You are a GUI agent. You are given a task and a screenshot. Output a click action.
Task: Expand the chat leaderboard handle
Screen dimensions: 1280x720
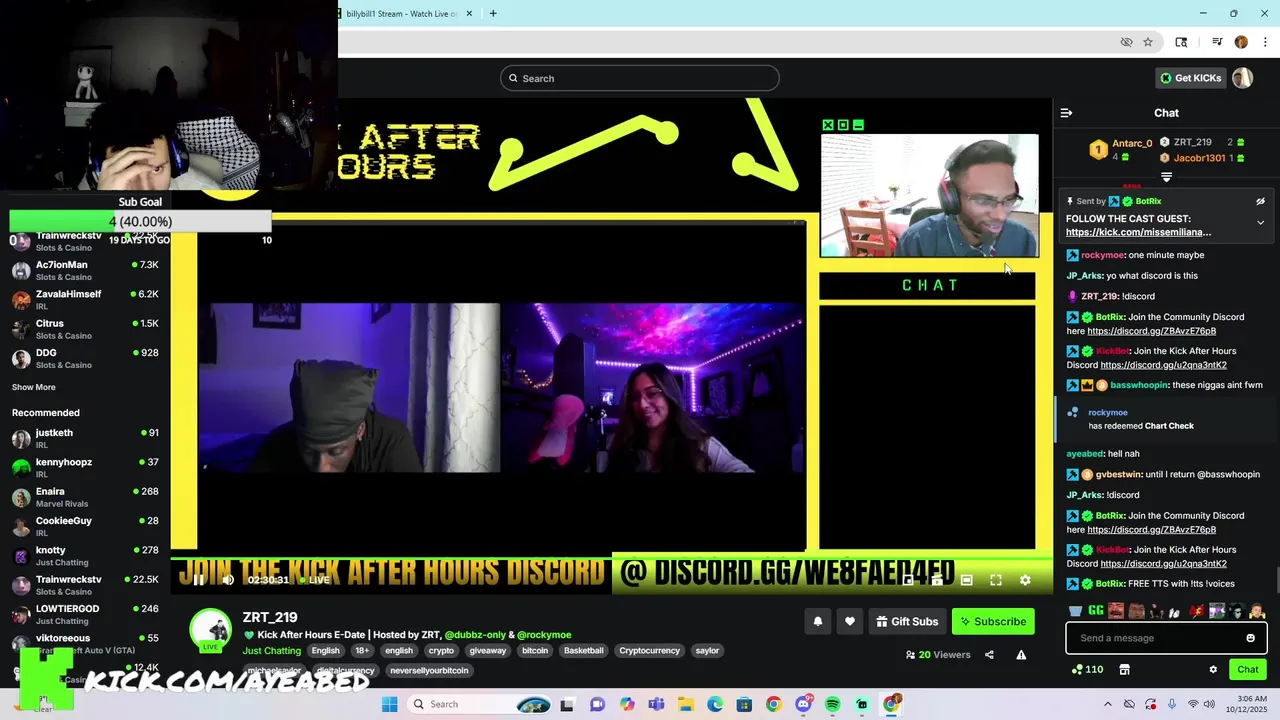click(x=1166, y=177)
